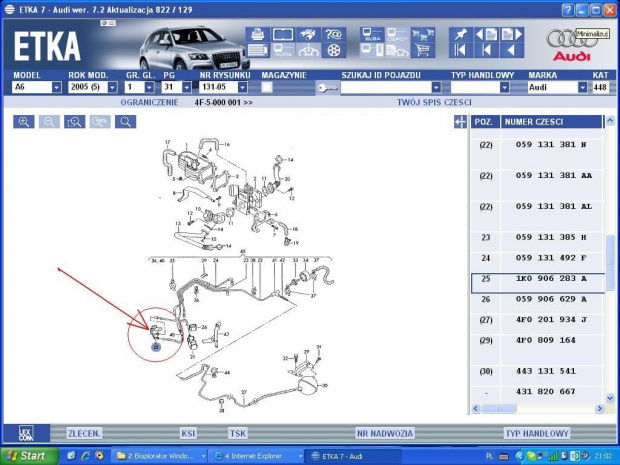Click the frame view icon beside the printer

coord(283,34)
